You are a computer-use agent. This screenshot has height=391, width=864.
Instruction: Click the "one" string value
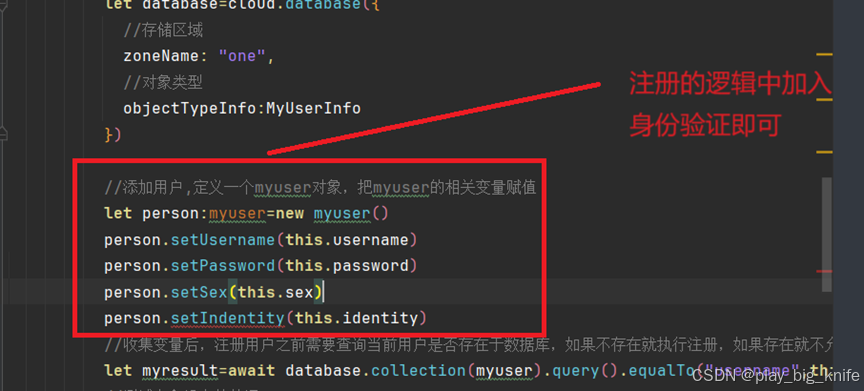242,56
